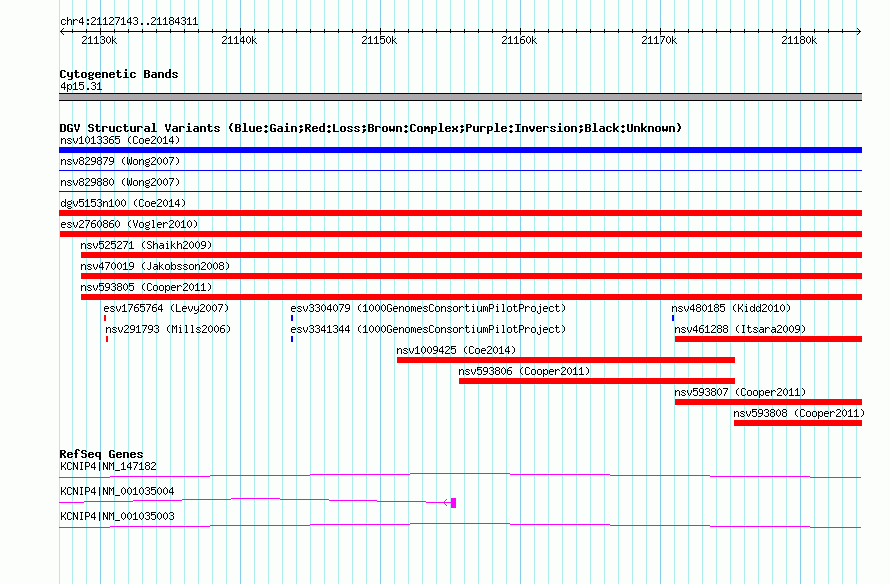Click the 21140k ruler position label
Image resolution: width=890 pixels, height=584 pixels.
pyautogui.click(x=239, y=40)
